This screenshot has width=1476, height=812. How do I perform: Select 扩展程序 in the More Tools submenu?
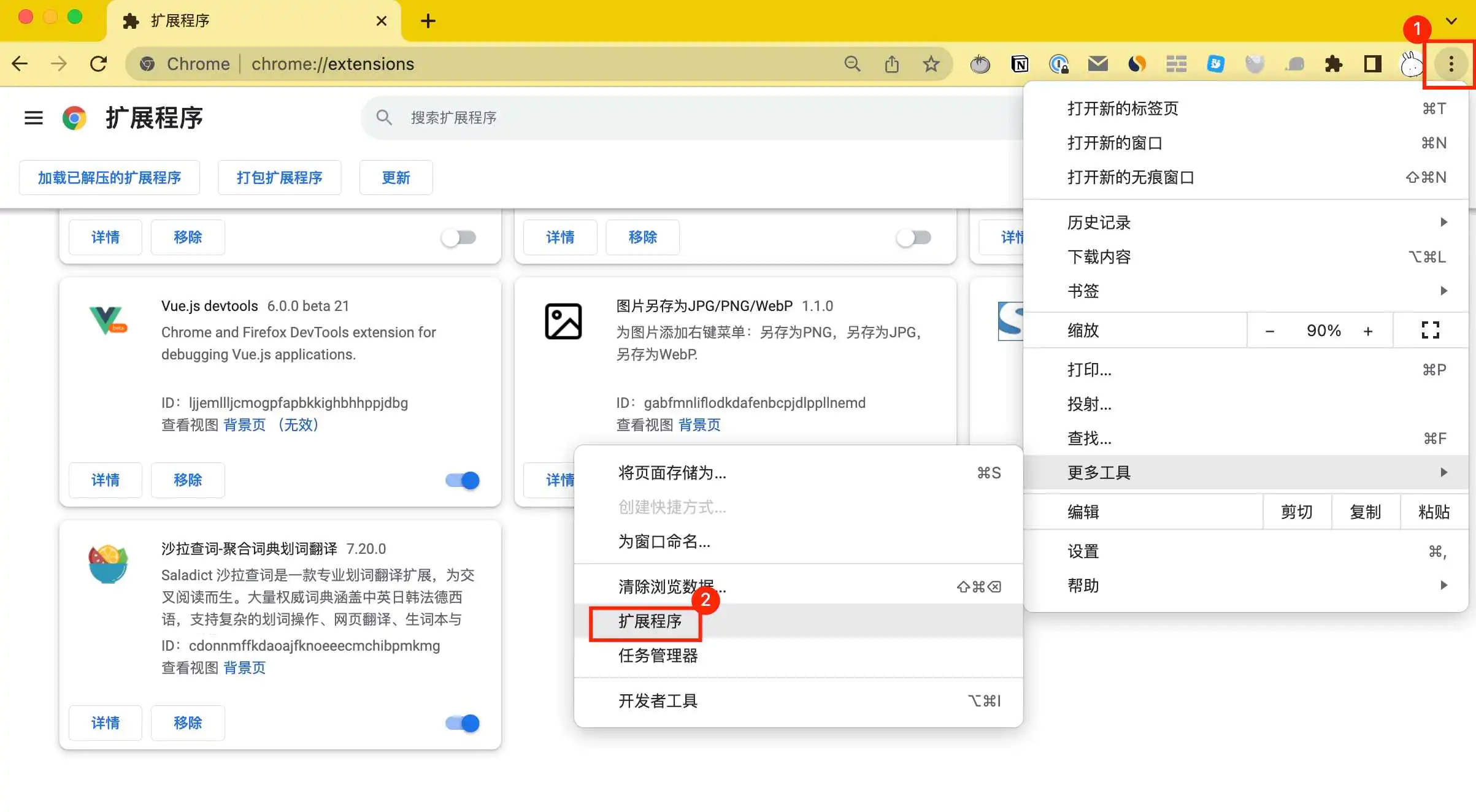tap(650, 621)
